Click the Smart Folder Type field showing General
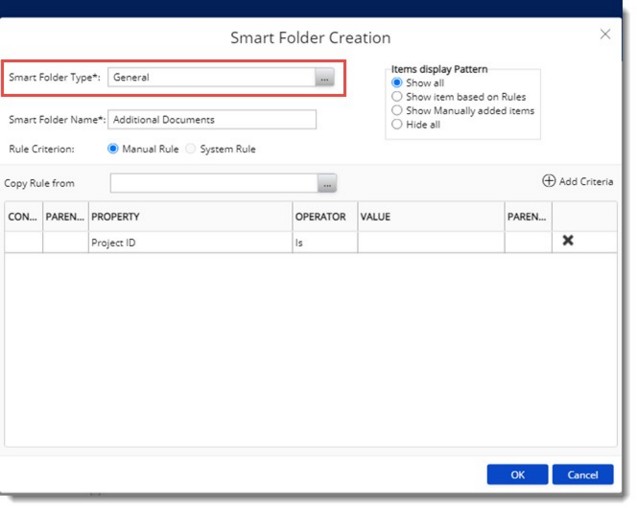637x510 pixels. tap(212, 77)
